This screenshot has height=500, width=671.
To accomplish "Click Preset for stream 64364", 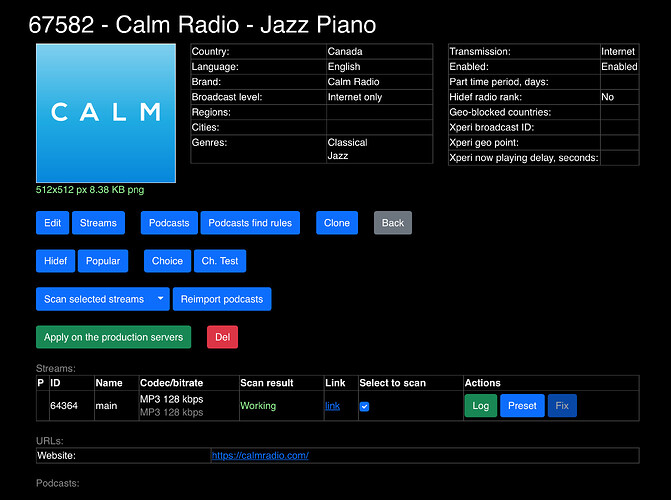I will (522, 405).
